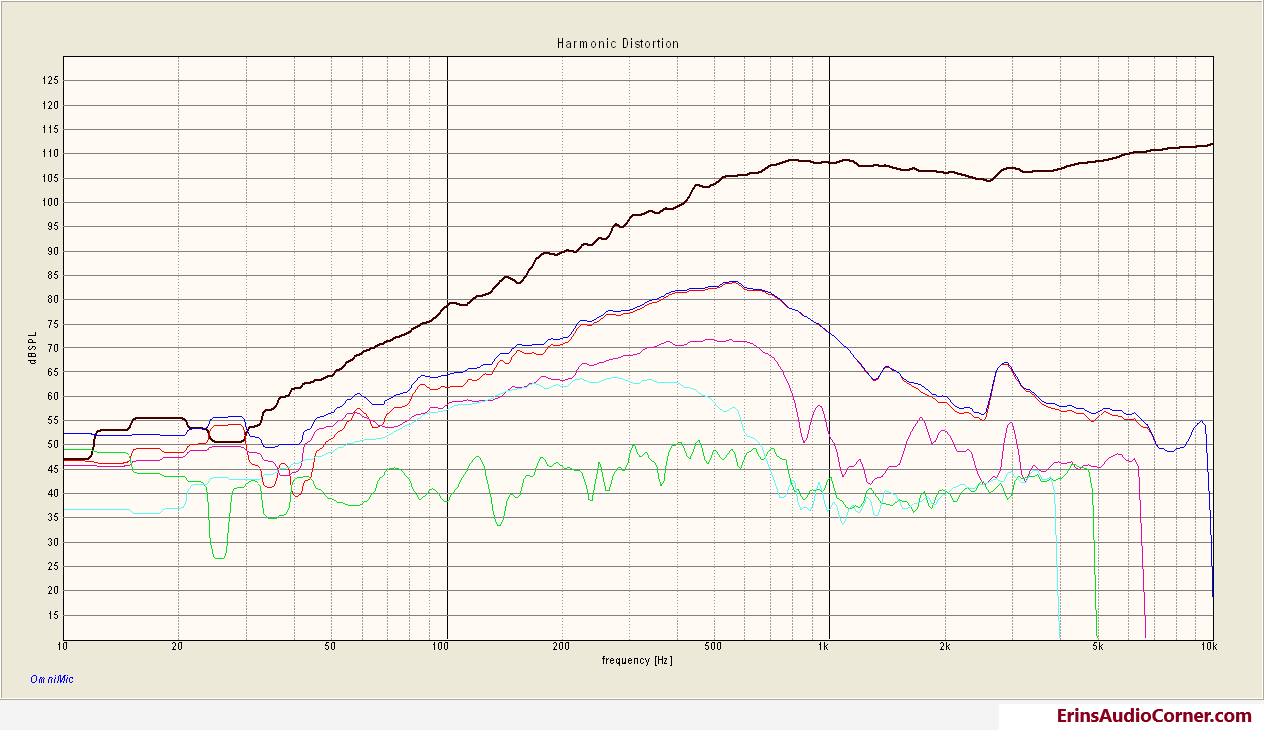Image resolution: width=1264 pixels, height=730 pixels.
Task: Click the 35 value on the dB axis
Action: (54, 518)
